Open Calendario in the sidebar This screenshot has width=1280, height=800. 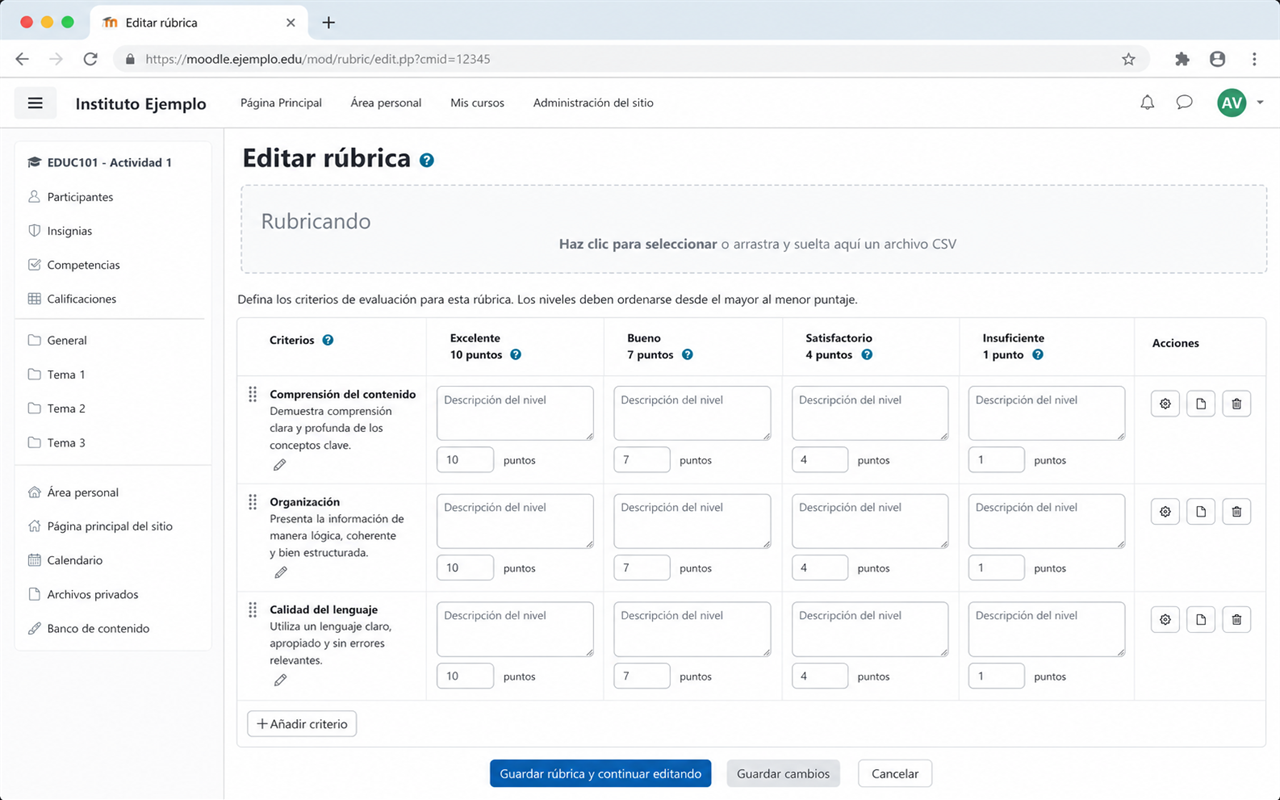(x=74, y=560)
